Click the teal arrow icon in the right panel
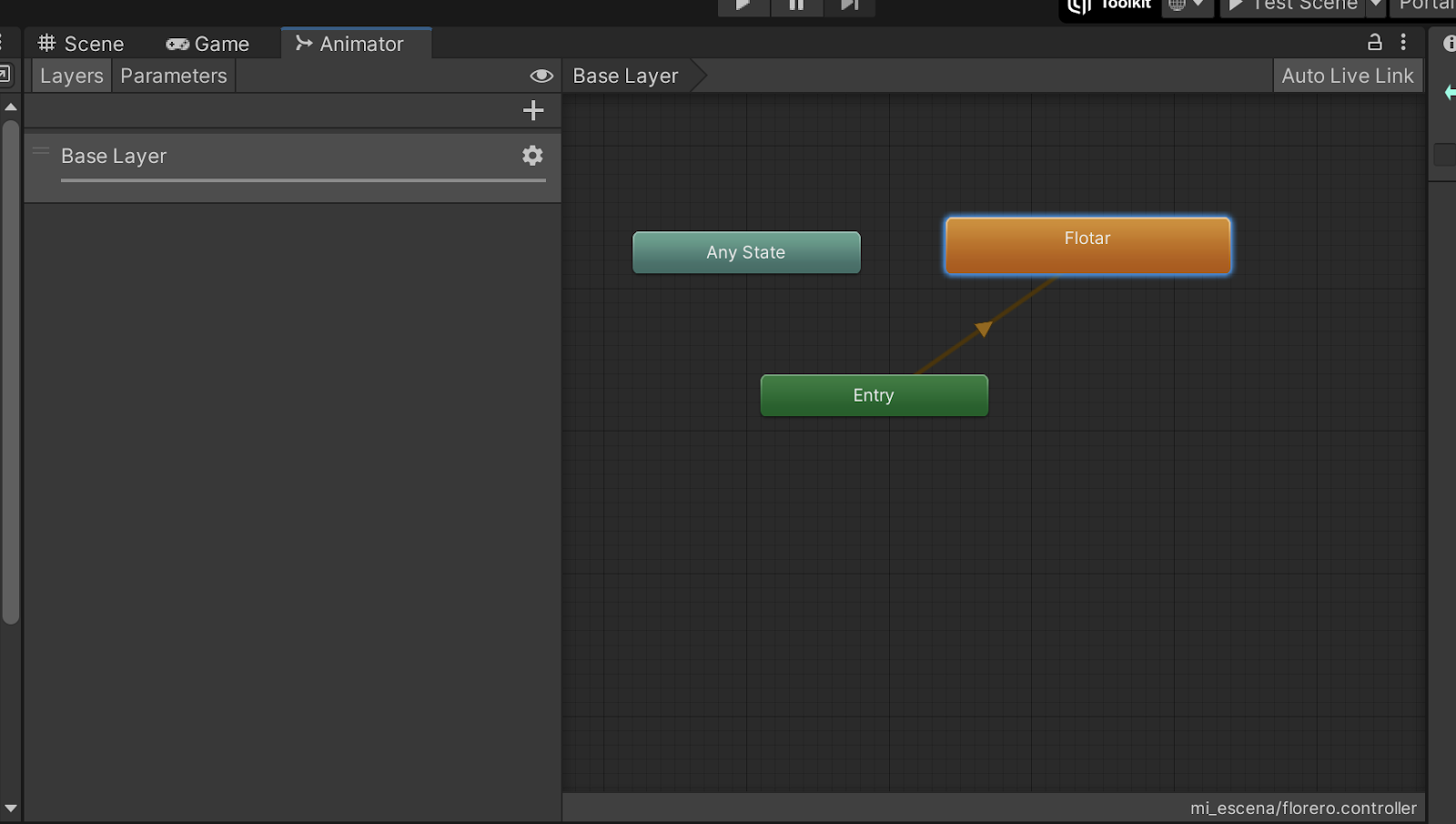The image size is (1456, 824). point(1450,92)
